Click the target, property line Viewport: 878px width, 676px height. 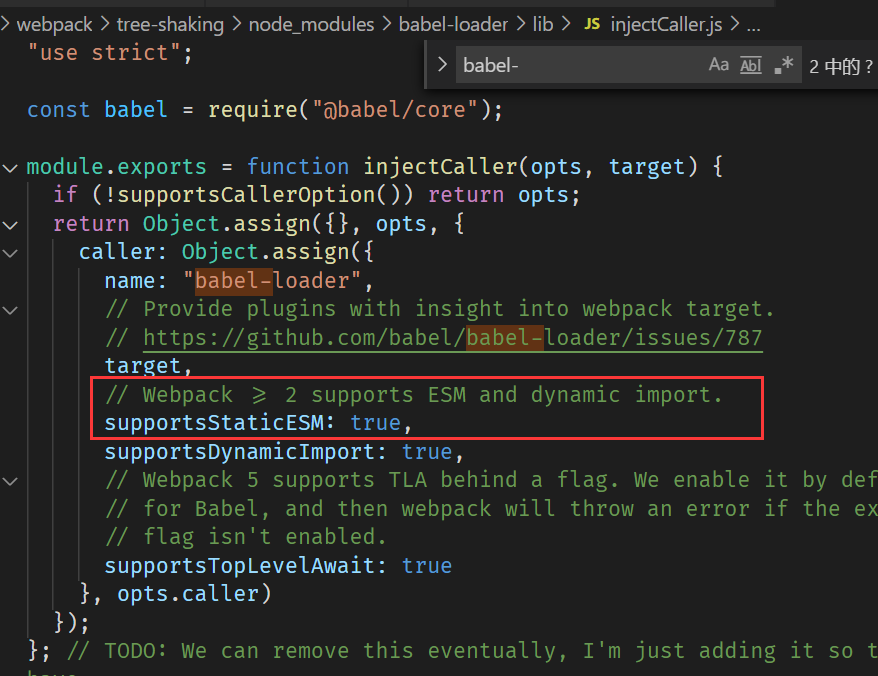click(148, 366)
